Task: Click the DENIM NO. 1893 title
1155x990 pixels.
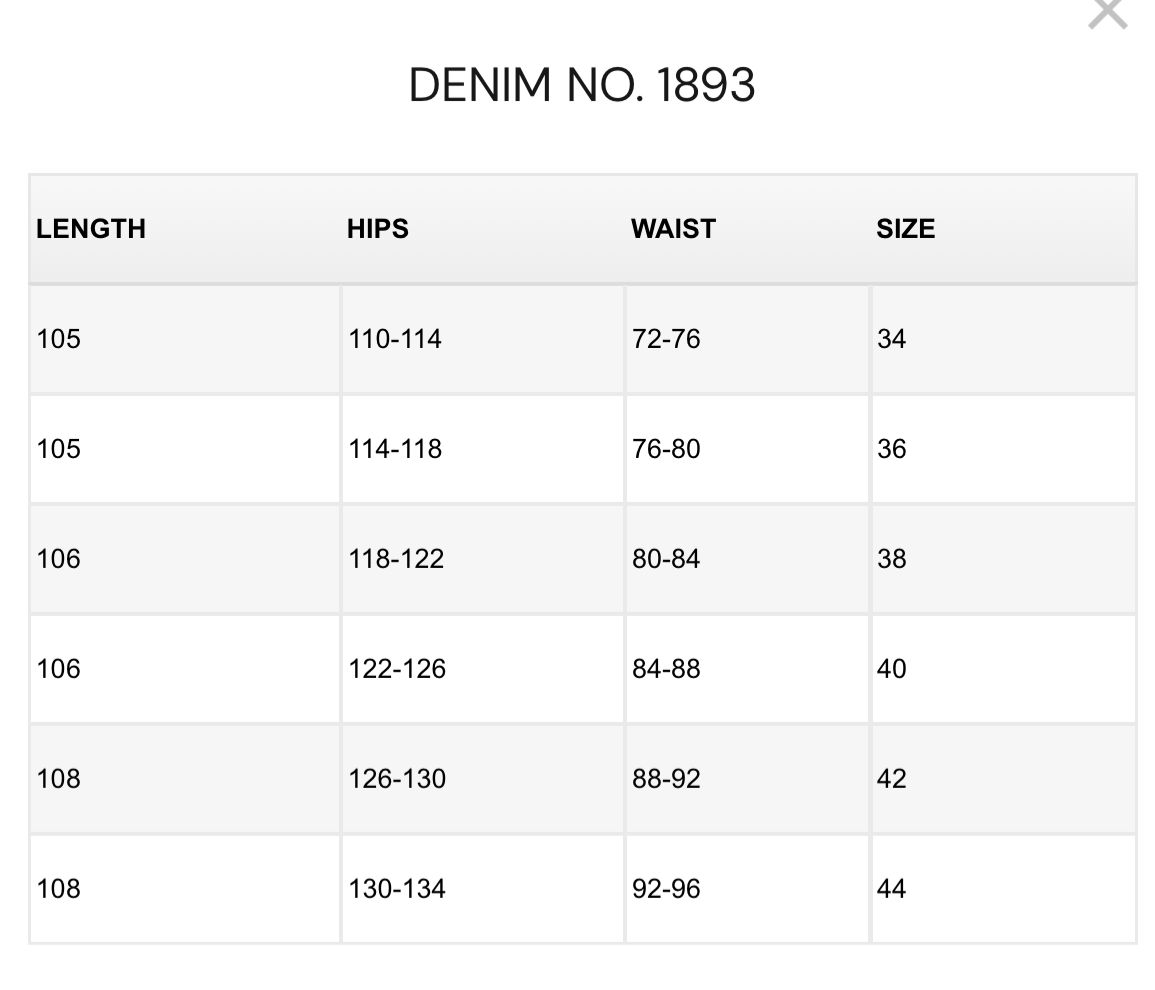Action: tap(582, 85)
